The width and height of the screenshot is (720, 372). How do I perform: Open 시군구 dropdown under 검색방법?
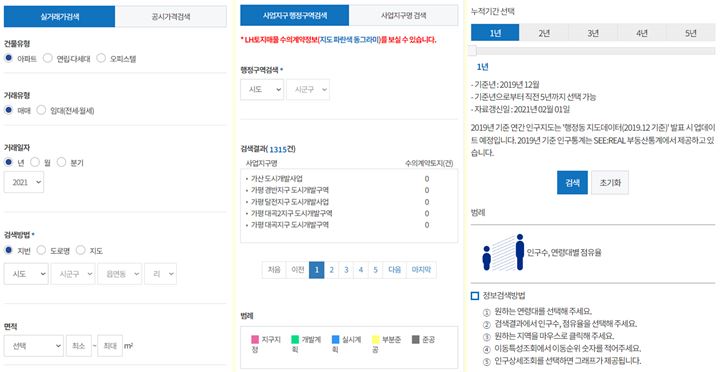73,274
